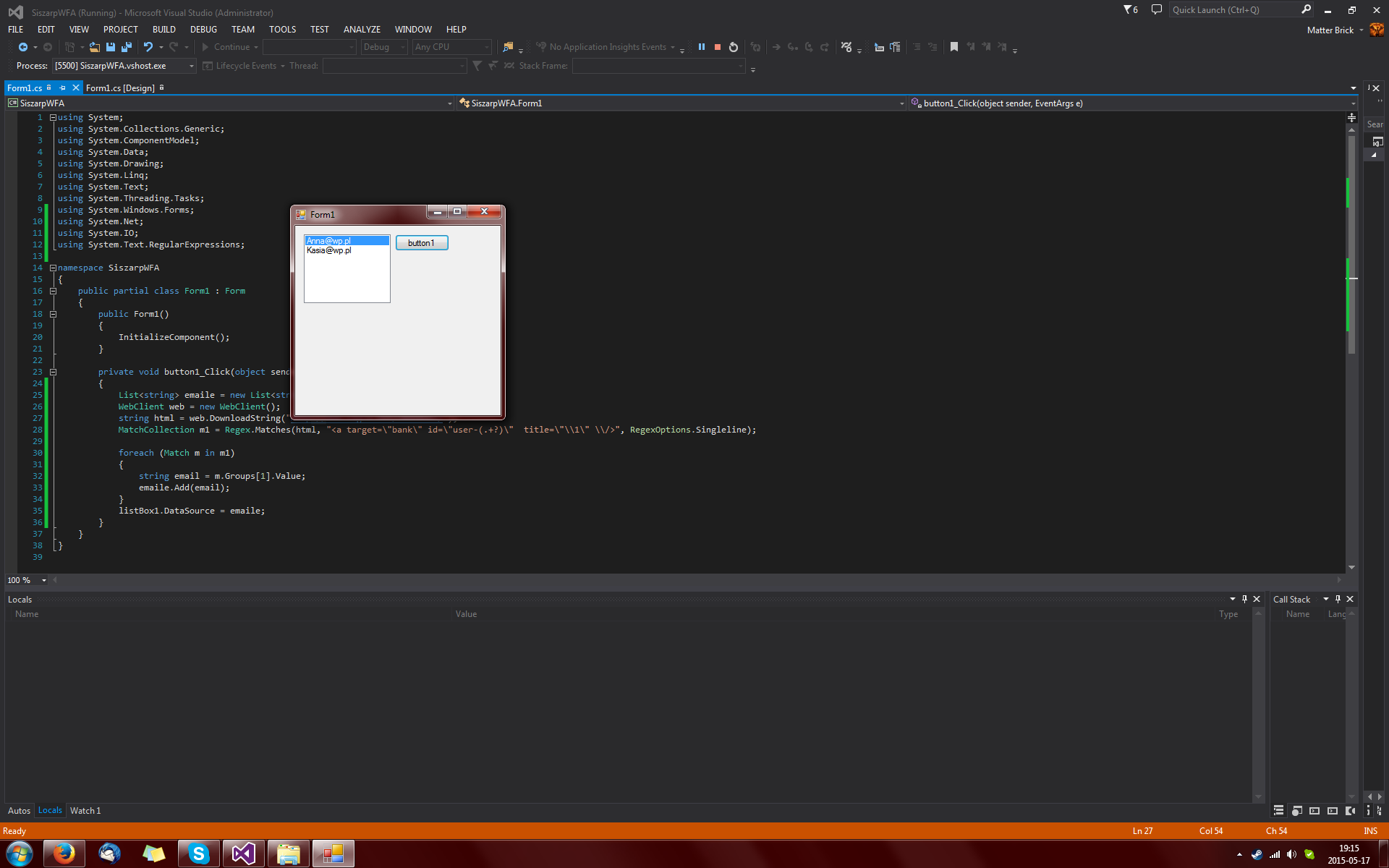Open the TOOLS menu
Screen dimensions: 1389x868
point(282,30)
